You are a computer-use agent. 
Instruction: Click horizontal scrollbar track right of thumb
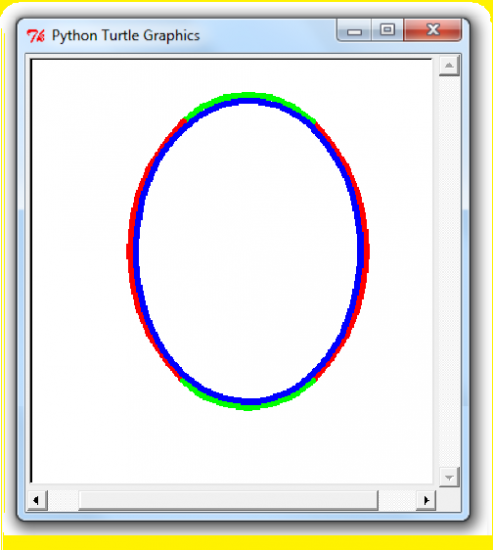tap(397, 500)
